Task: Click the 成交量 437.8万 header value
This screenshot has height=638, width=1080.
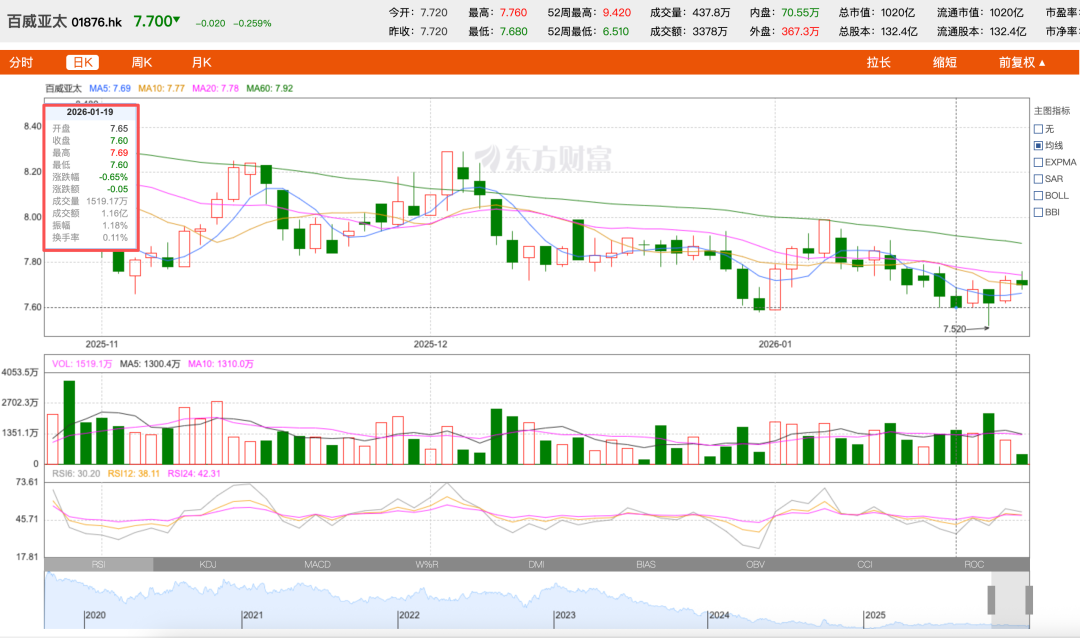Action: 711,12
